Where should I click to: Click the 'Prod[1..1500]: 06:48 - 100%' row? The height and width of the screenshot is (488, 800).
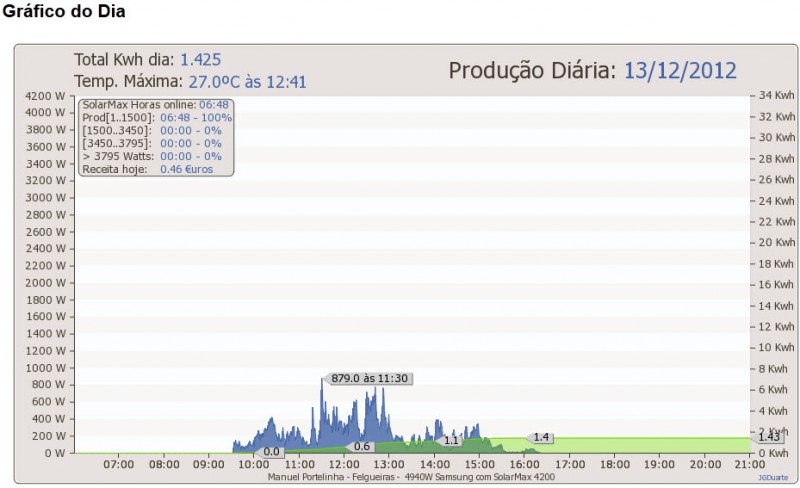pos(157,117)
